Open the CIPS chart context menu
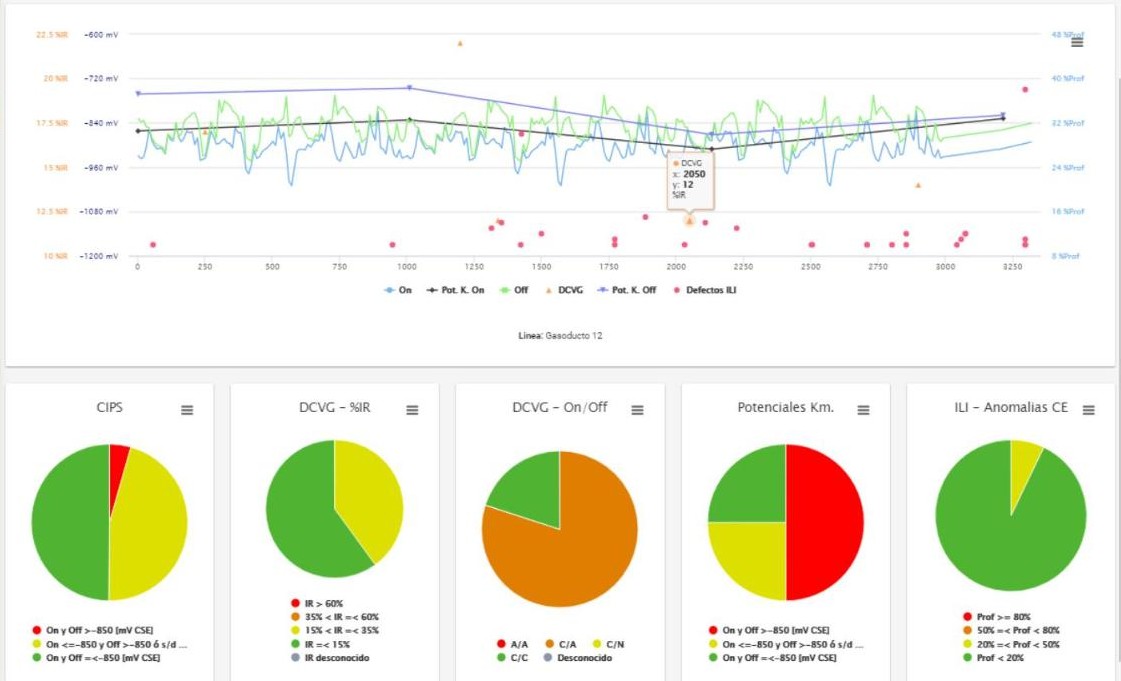This screenshot has height=681, width=1121. tap(187, 410)
